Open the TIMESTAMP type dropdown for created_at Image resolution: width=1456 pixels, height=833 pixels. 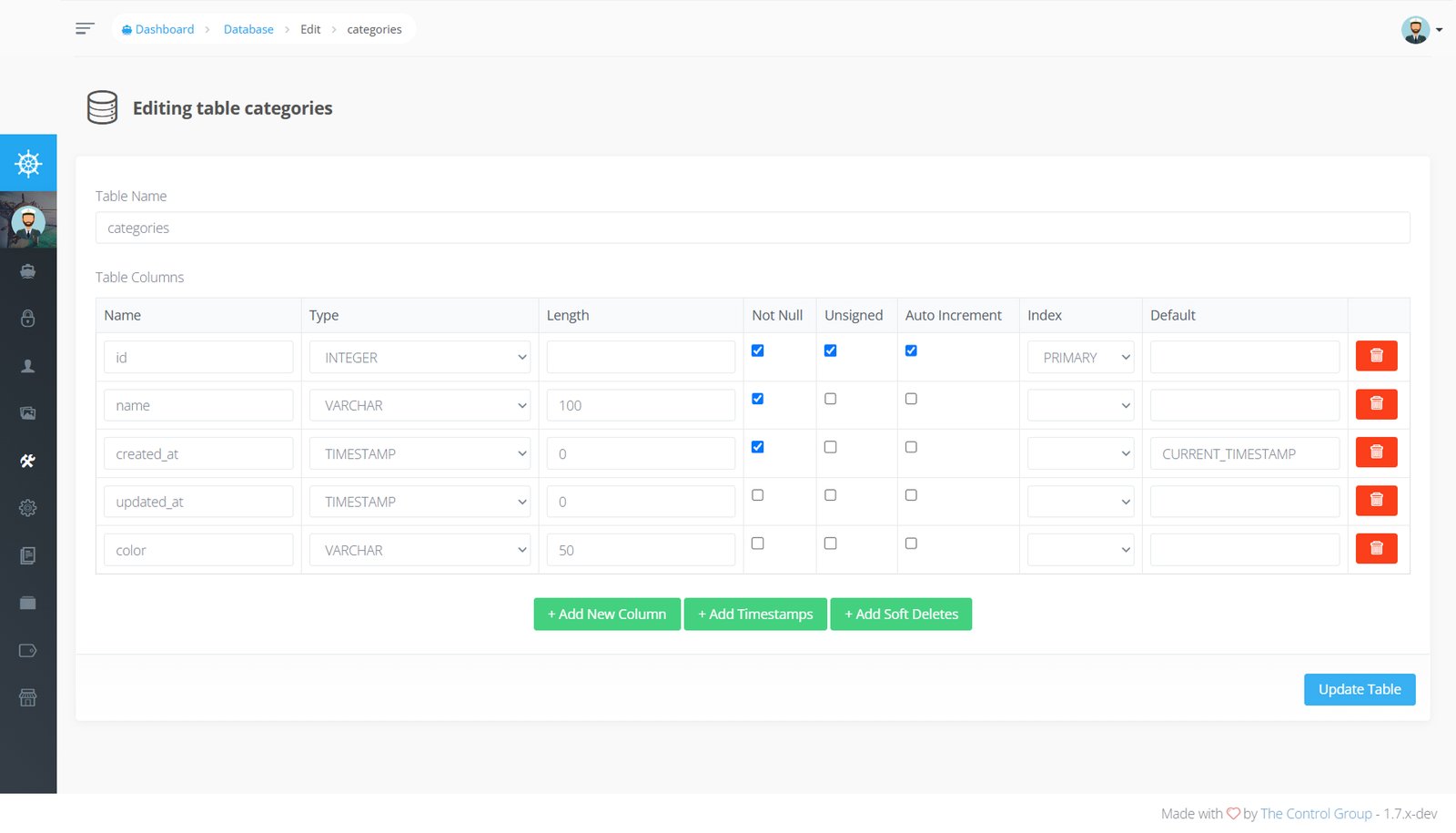pos(420,453)
